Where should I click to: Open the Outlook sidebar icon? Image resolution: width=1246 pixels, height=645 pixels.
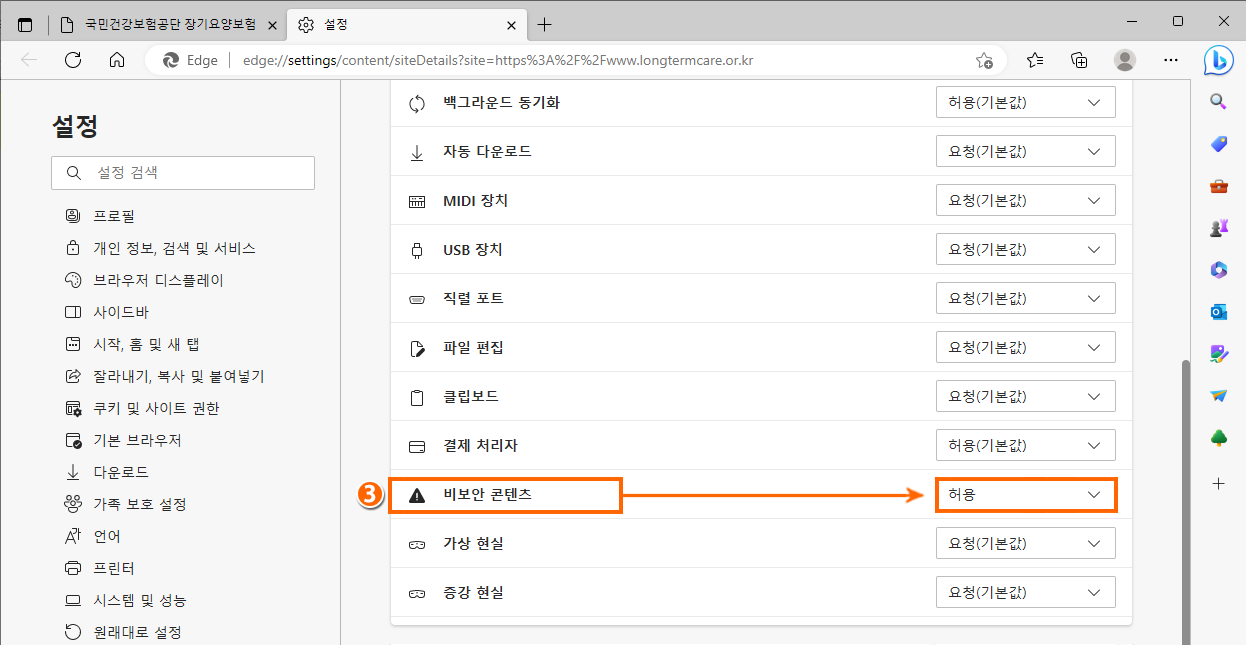click(x=1218, y=312)
